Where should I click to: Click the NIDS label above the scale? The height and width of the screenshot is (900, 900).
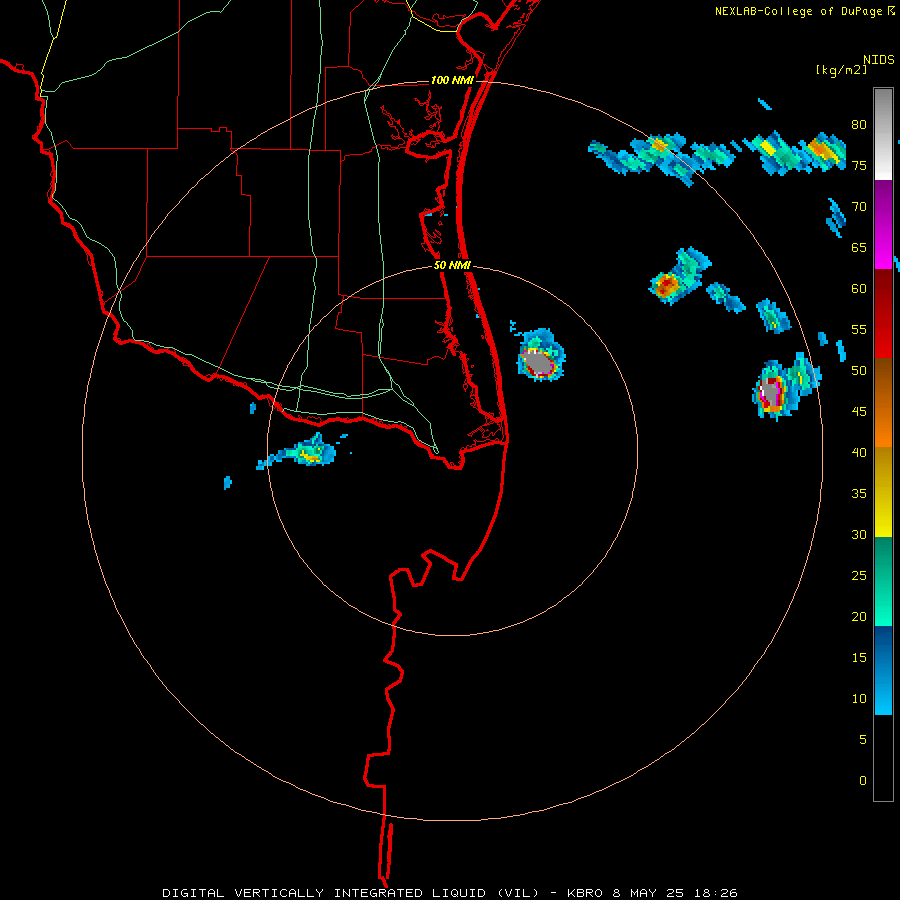click(x=879, y=59)
